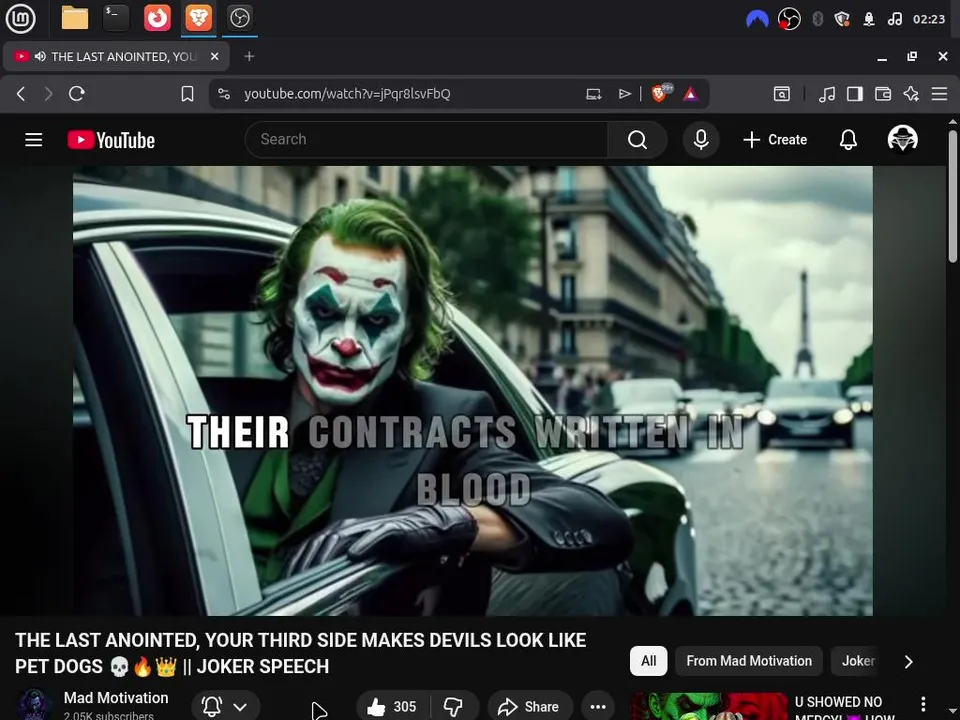Click the install/cast icon in the address bar
This screenshot has height=720, width=960.
(x=593, y=94)
